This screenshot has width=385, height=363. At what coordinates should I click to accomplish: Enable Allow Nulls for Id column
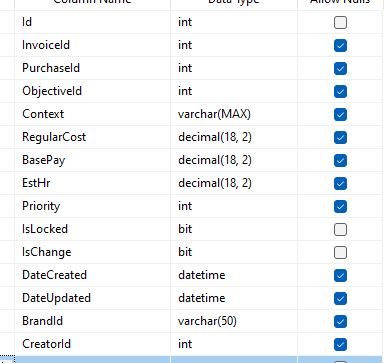coord(340,22)
